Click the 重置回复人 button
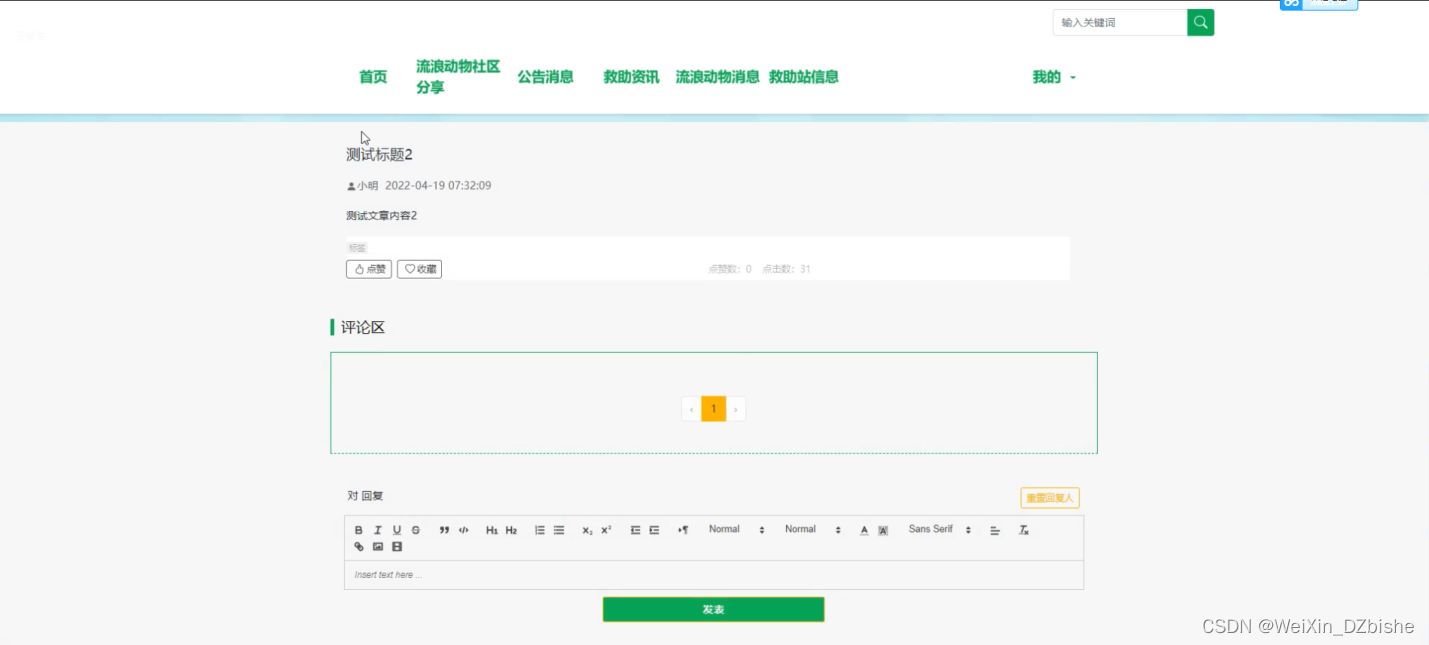 click(x=1050, y=498)
